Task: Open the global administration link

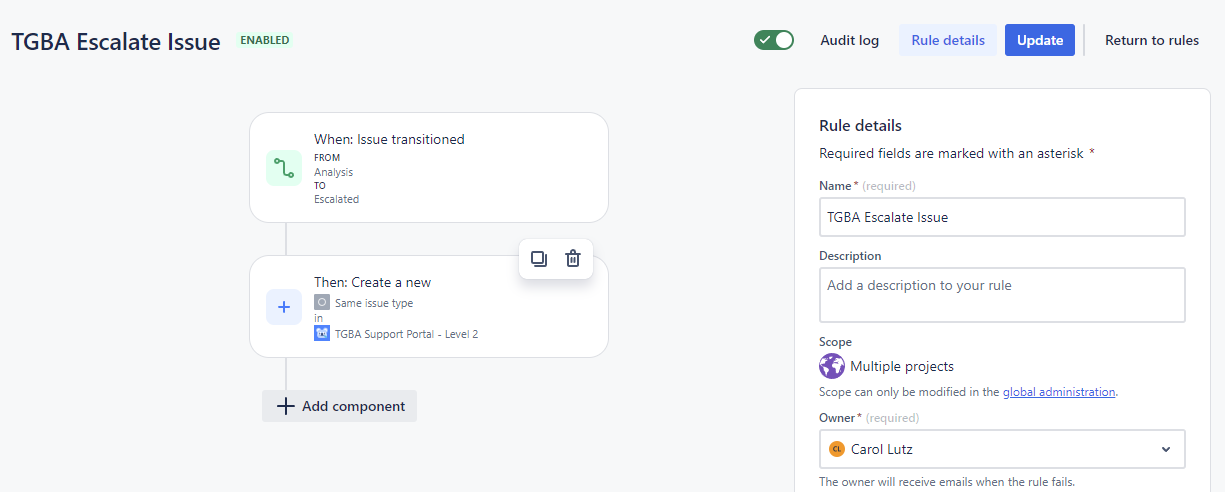Action: point(1059,392)
